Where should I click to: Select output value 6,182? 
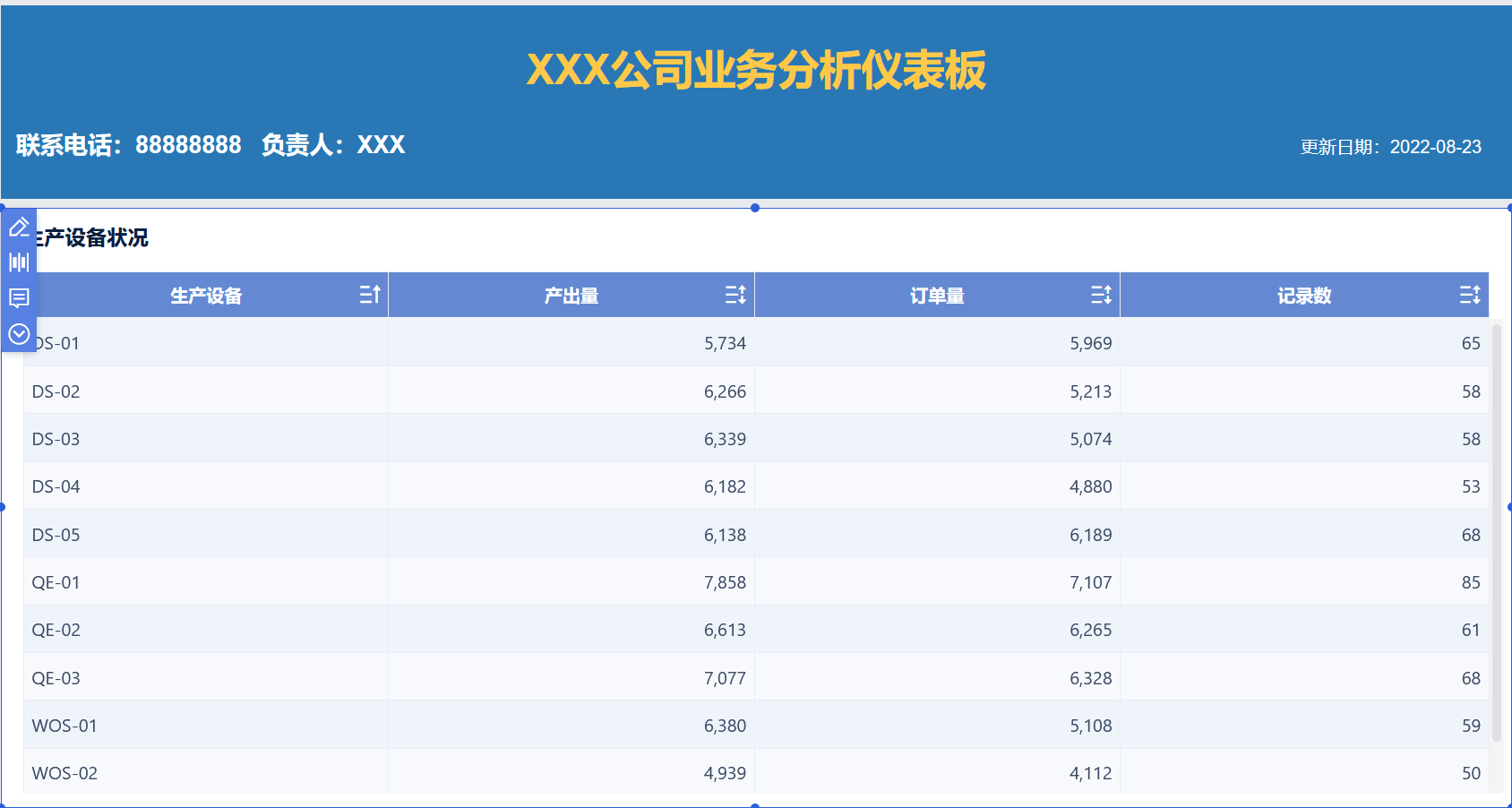click(x=725, y=486)
